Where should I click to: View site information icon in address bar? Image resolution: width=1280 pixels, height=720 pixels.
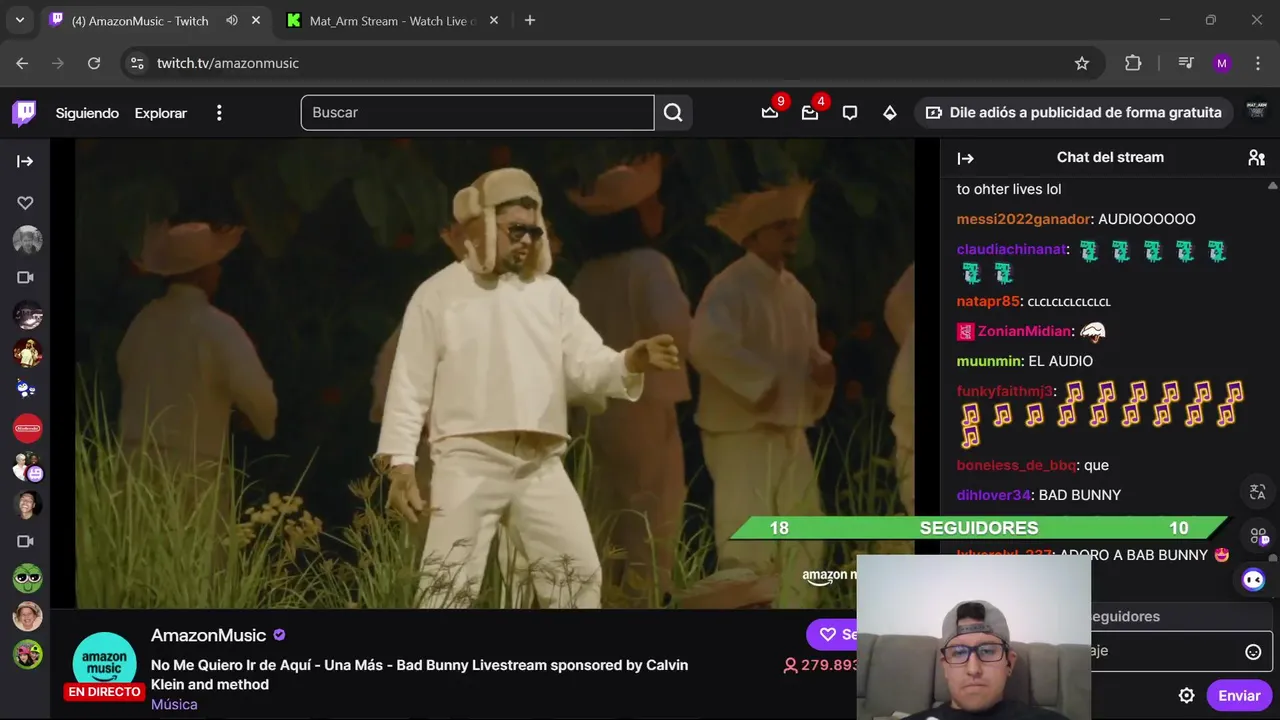pos(138,63)
